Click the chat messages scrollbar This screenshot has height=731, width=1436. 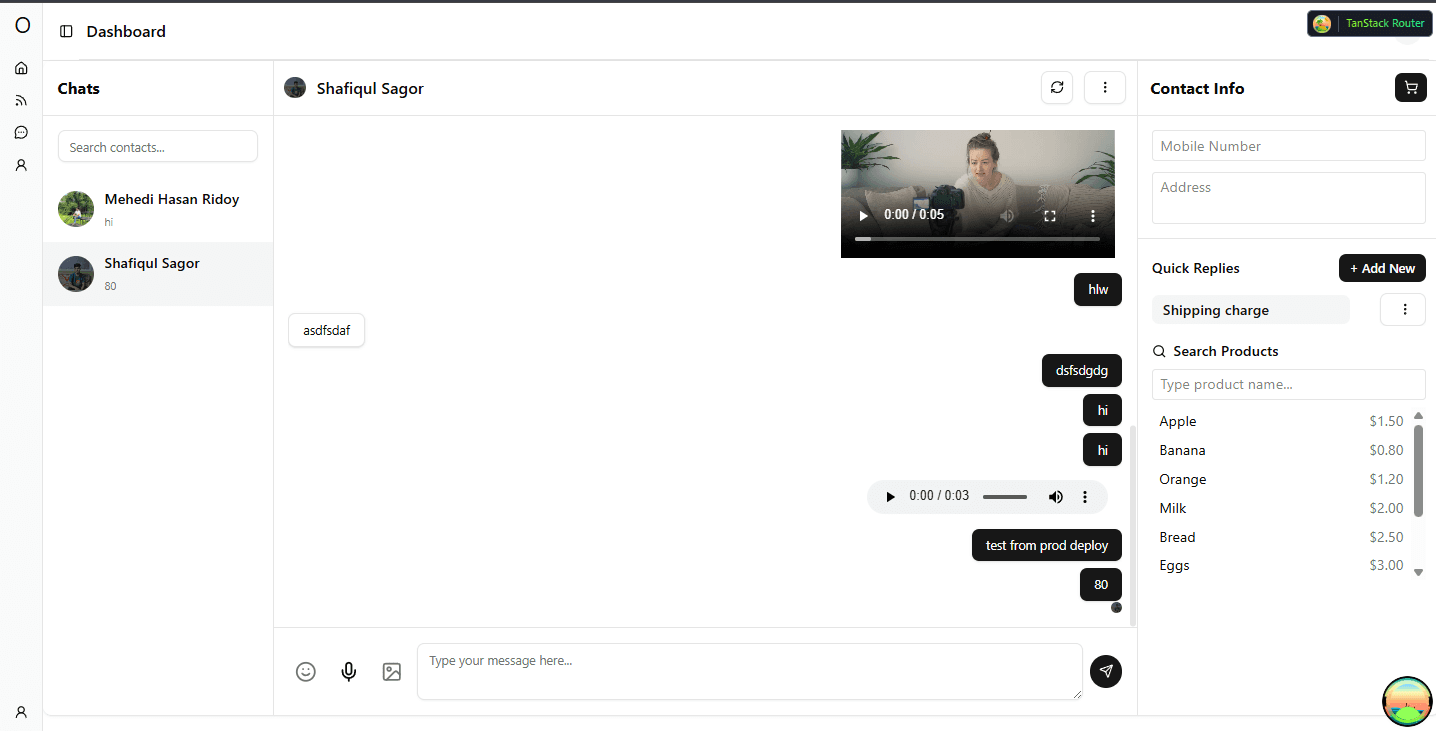[x=1133, y=526]
